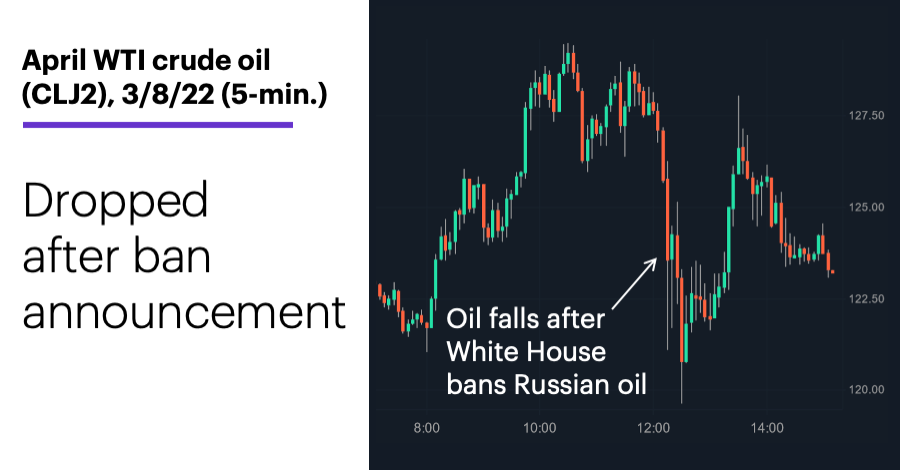The height and width of the screenshot is (470, 900).
Task: Click the 'Oil falls after White House' annotation
Action: point(526,335)
